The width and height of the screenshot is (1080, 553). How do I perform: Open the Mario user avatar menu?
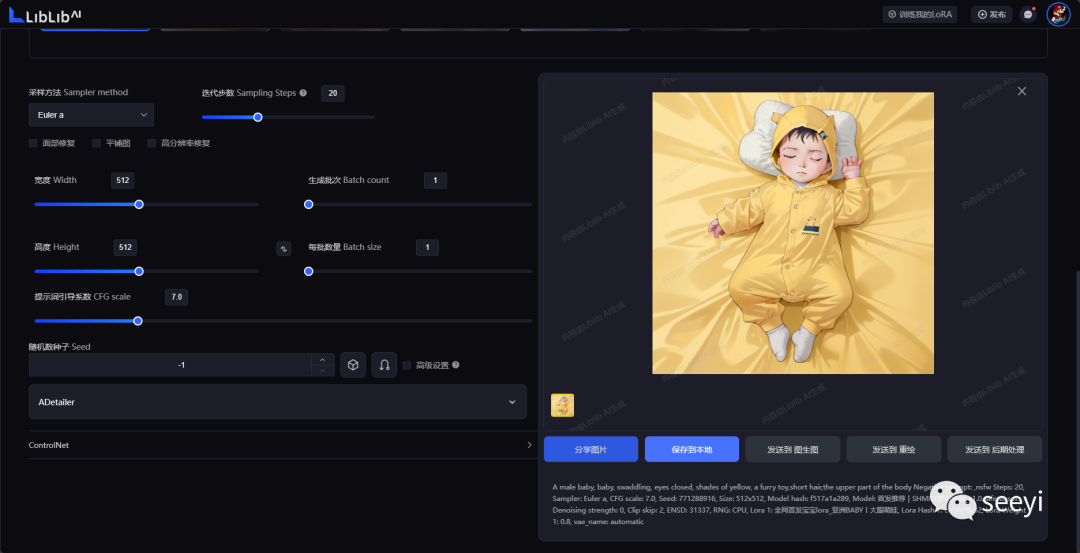click(1058, 14)
